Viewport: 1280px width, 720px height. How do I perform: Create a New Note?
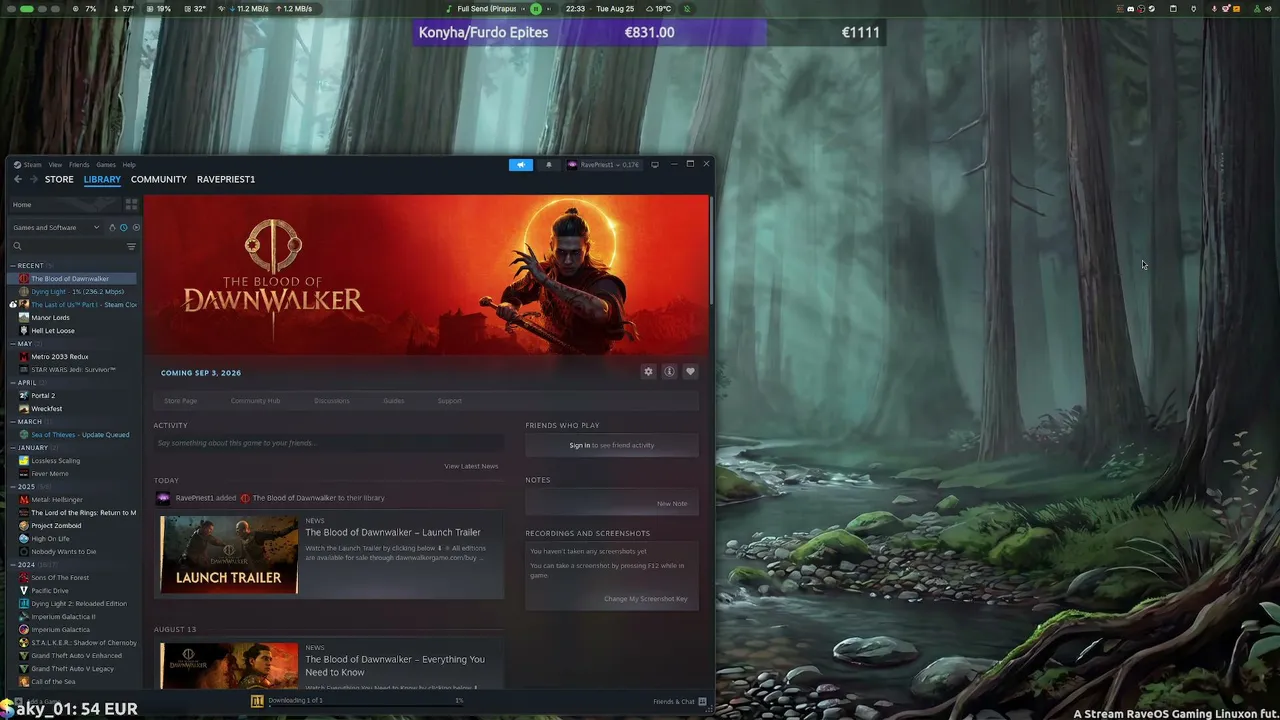pos(672,503)
